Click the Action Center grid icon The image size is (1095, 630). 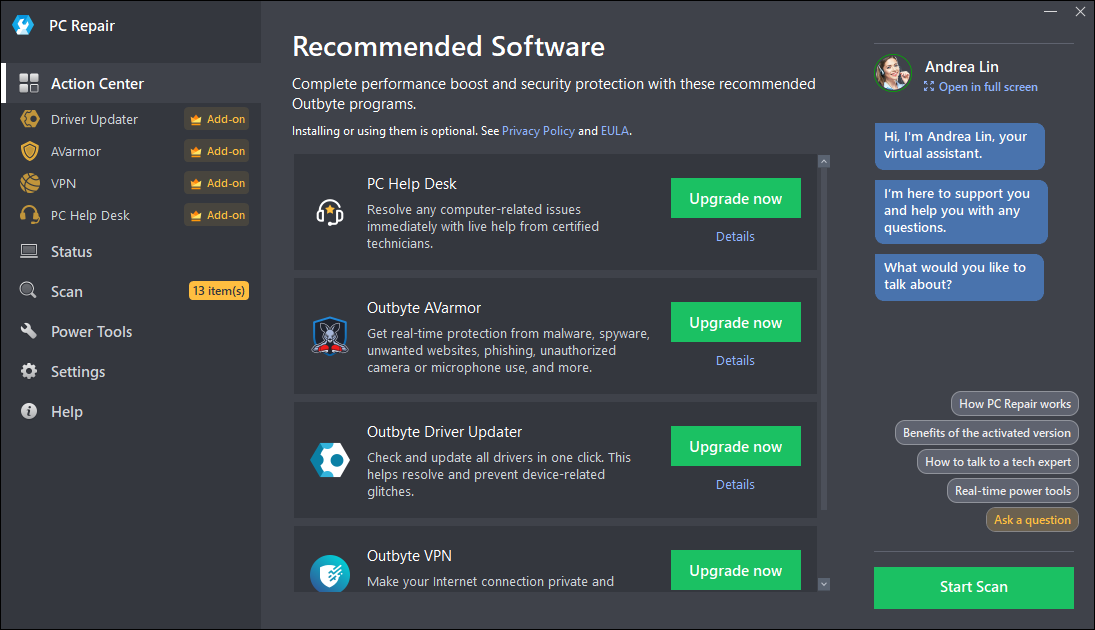(29, 83)
